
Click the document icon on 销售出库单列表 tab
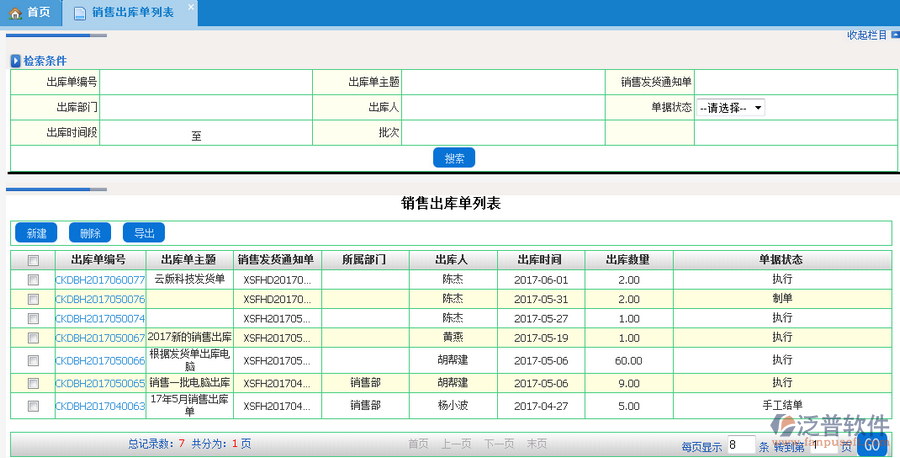[80, 13]
